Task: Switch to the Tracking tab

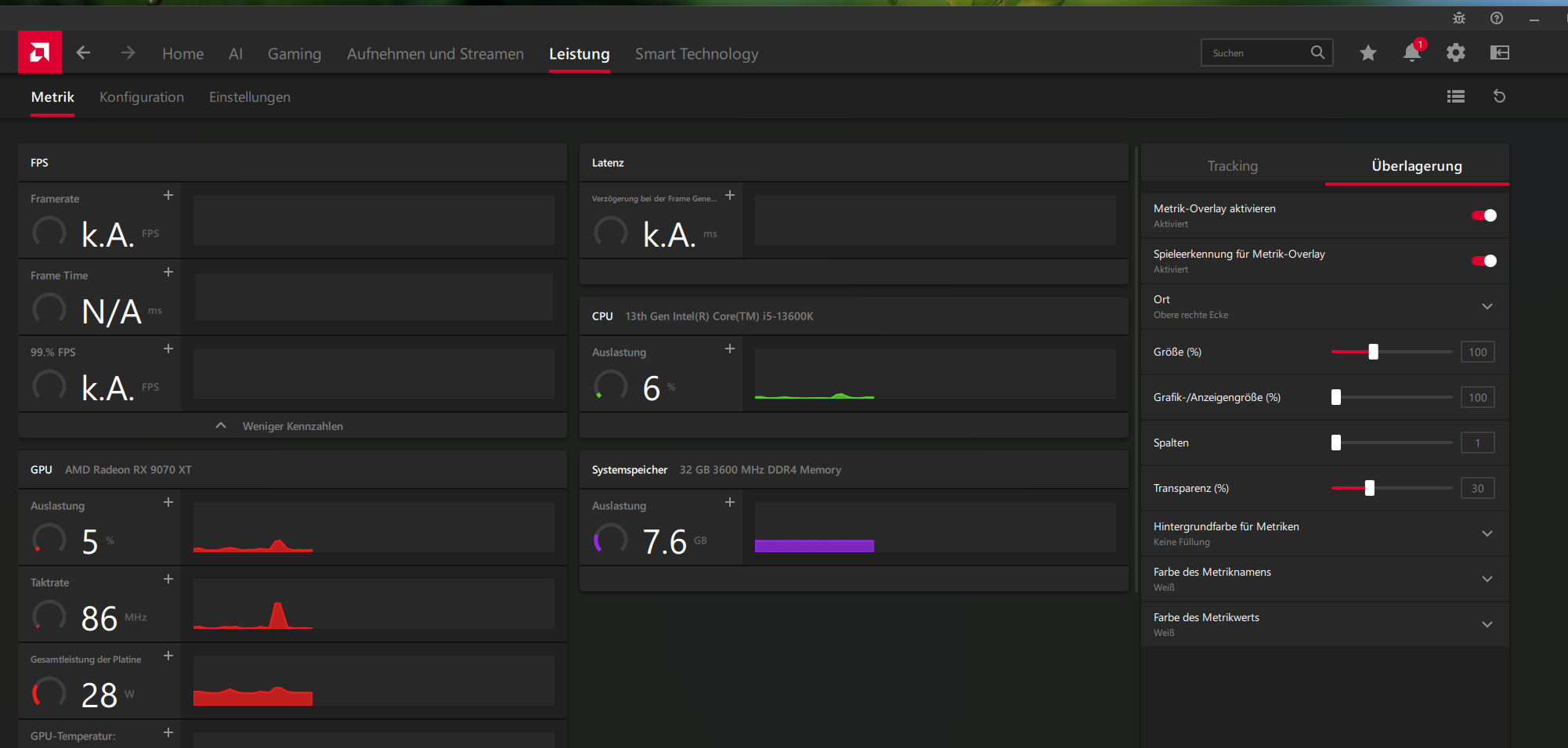Action: (1233, 166)
